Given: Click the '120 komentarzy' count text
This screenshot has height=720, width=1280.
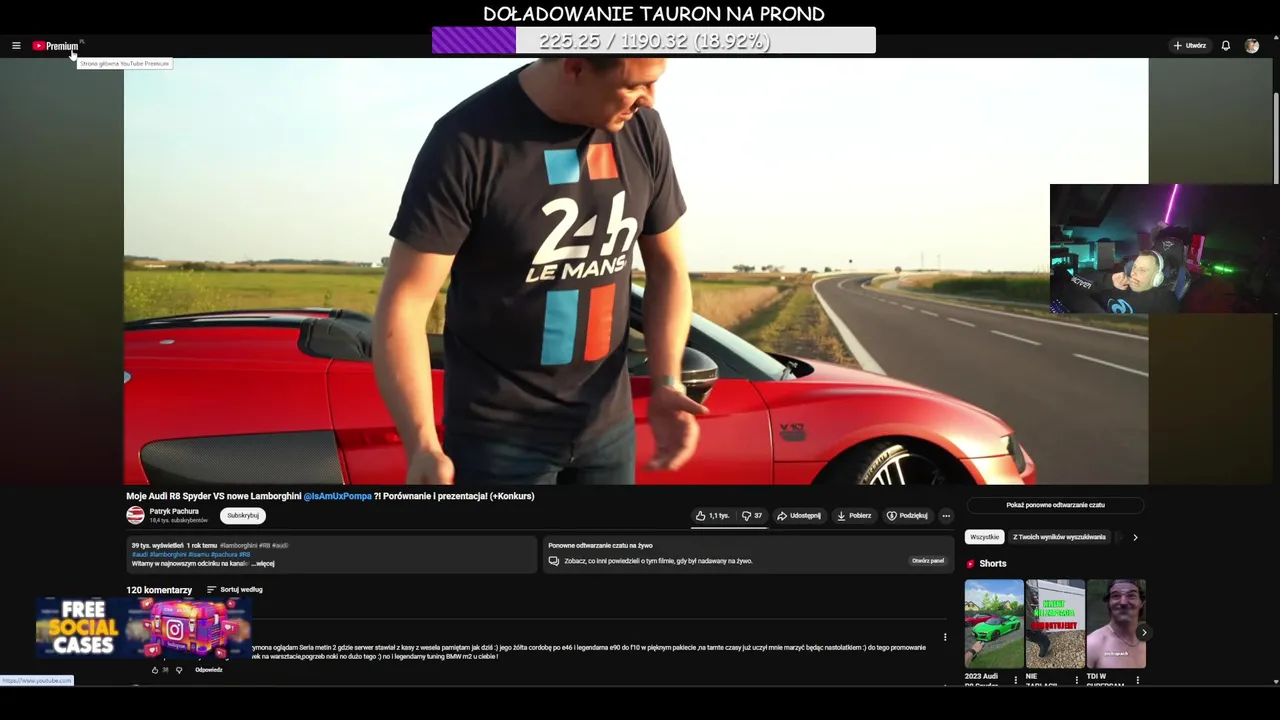Looking at the screenshot, I should click(x=159, y=590).
